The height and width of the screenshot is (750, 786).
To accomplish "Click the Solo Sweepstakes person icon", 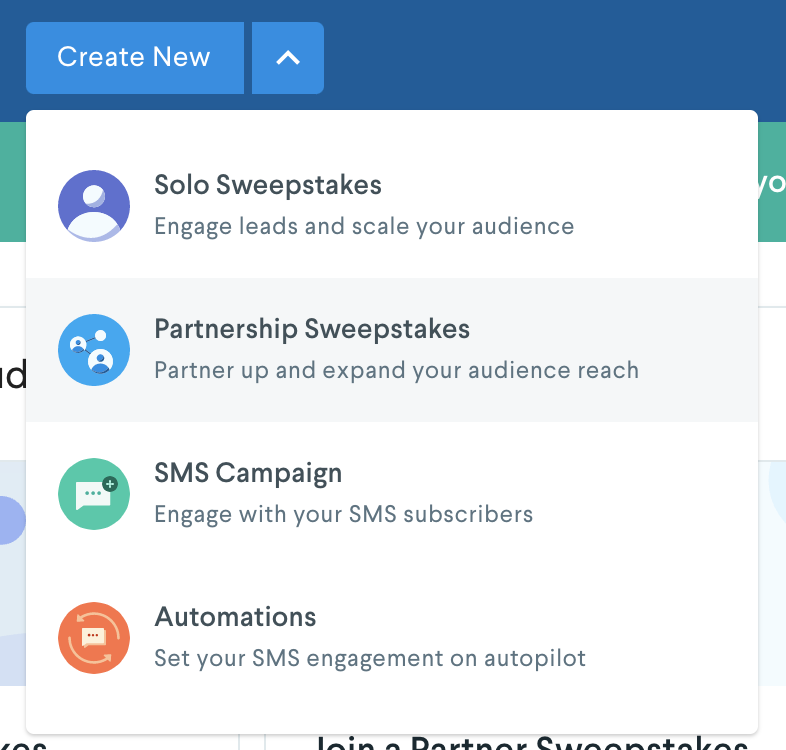I will click(94, 206).
